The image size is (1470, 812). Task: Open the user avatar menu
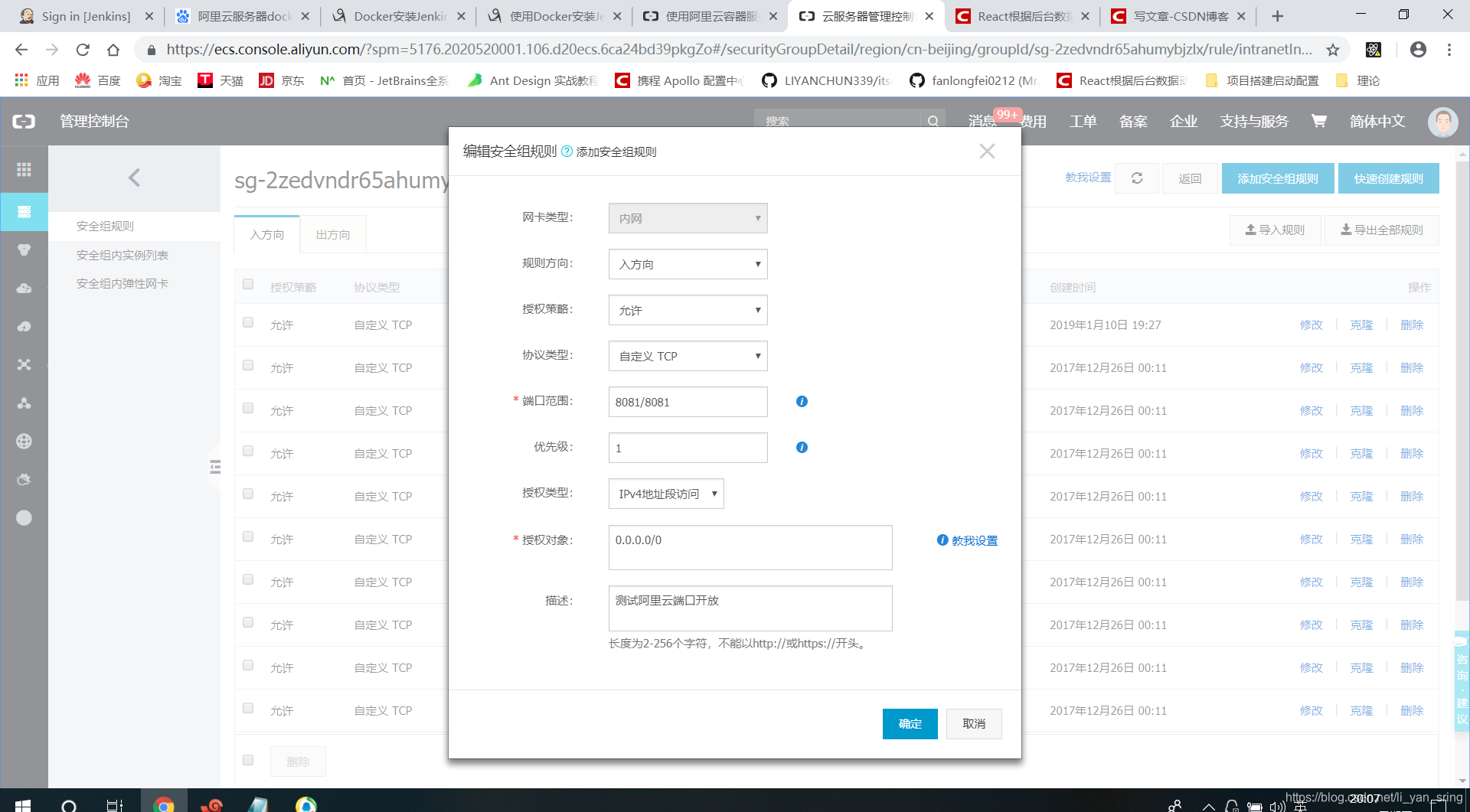pos(1442,122)
